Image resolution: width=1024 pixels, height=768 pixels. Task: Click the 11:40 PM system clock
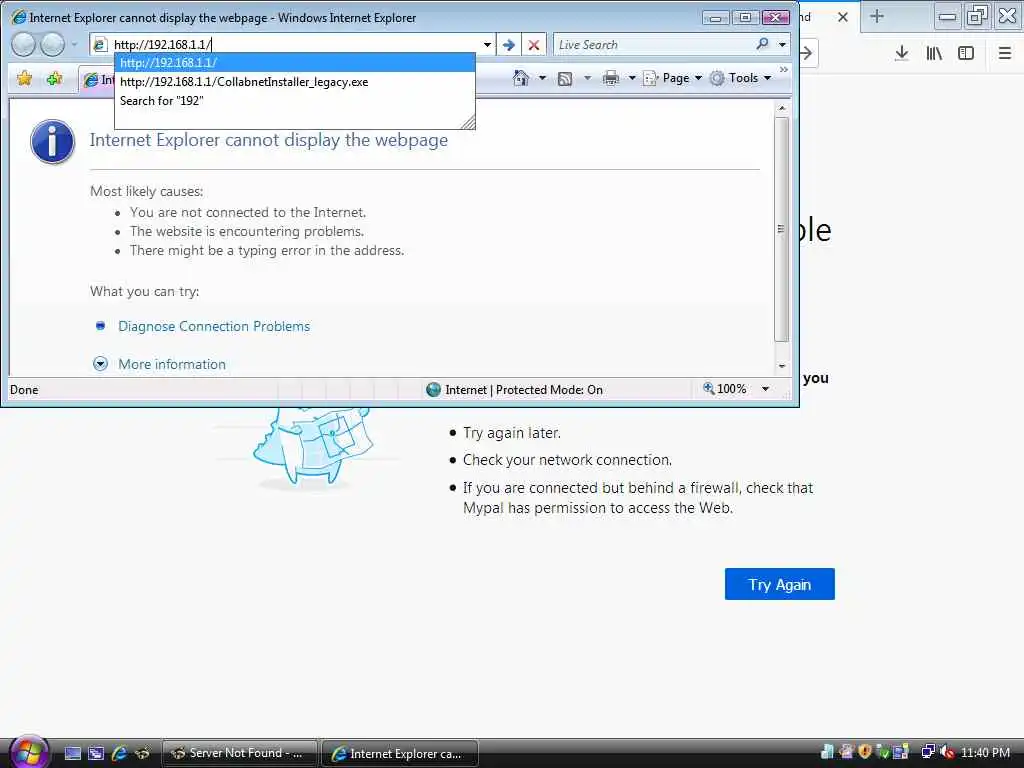pos(985,752)
